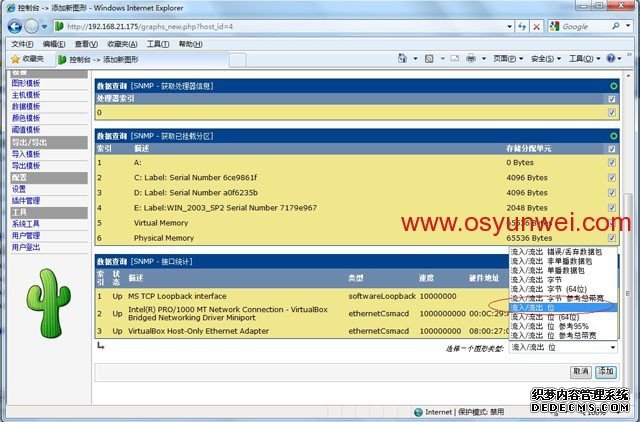
Task: Open the 插件管理 sidebar link
Action: pos(27,200)
